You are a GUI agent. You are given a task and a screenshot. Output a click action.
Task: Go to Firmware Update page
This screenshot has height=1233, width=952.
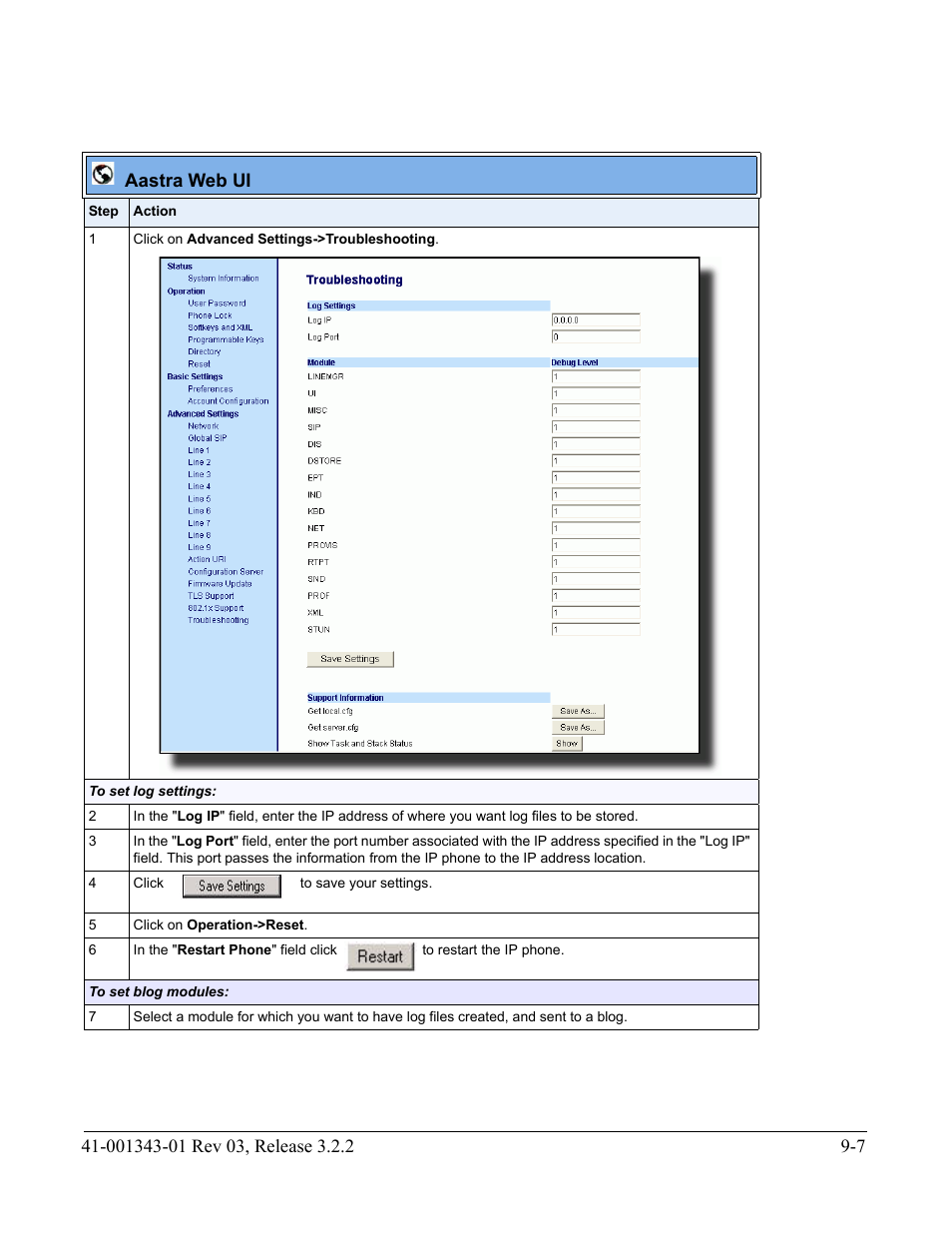[x=220, y=584]
